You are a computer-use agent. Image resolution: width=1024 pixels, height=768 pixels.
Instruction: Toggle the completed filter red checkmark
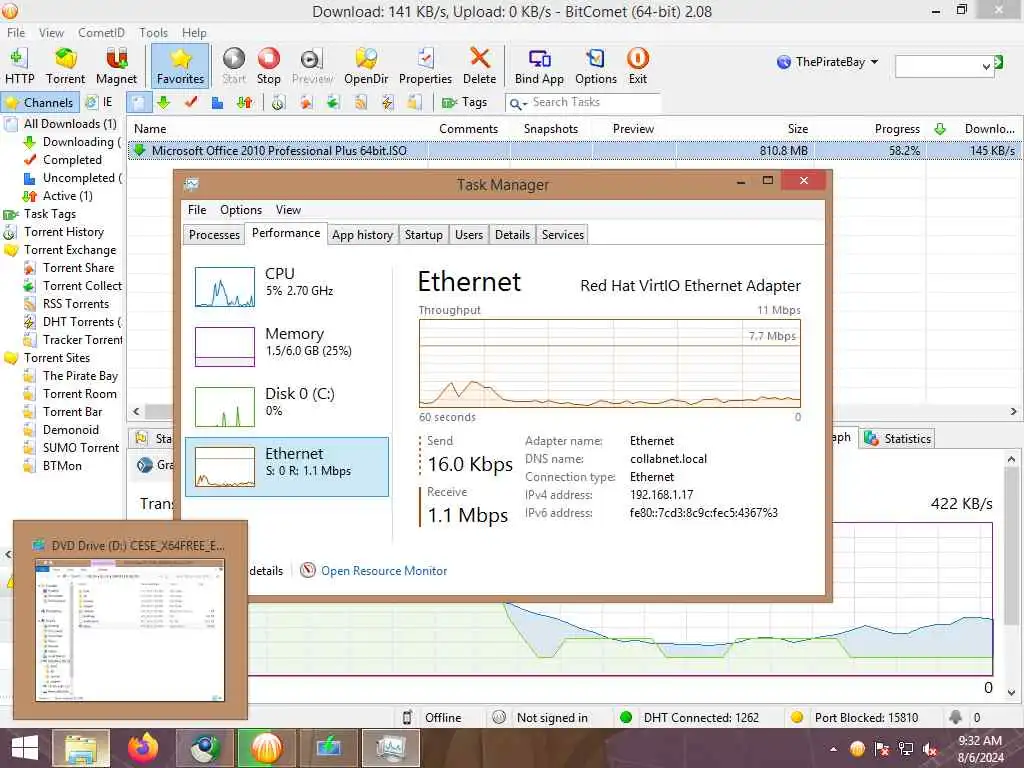[191, 103]
